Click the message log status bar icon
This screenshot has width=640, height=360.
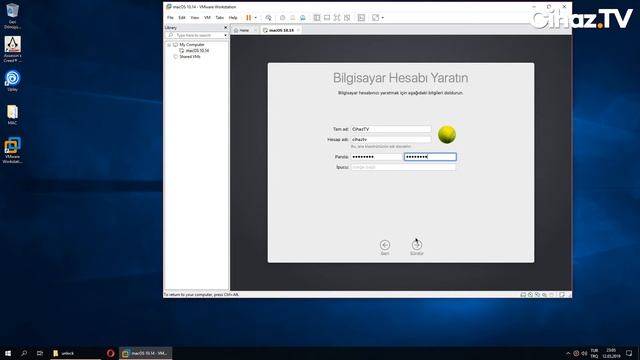point(562,295)
